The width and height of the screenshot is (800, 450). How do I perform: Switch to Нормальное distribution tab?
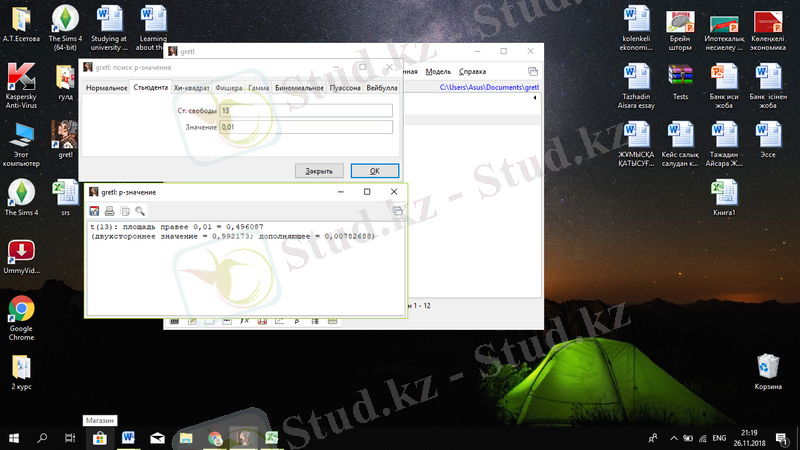pyautogui.click(x=106, y=88)
